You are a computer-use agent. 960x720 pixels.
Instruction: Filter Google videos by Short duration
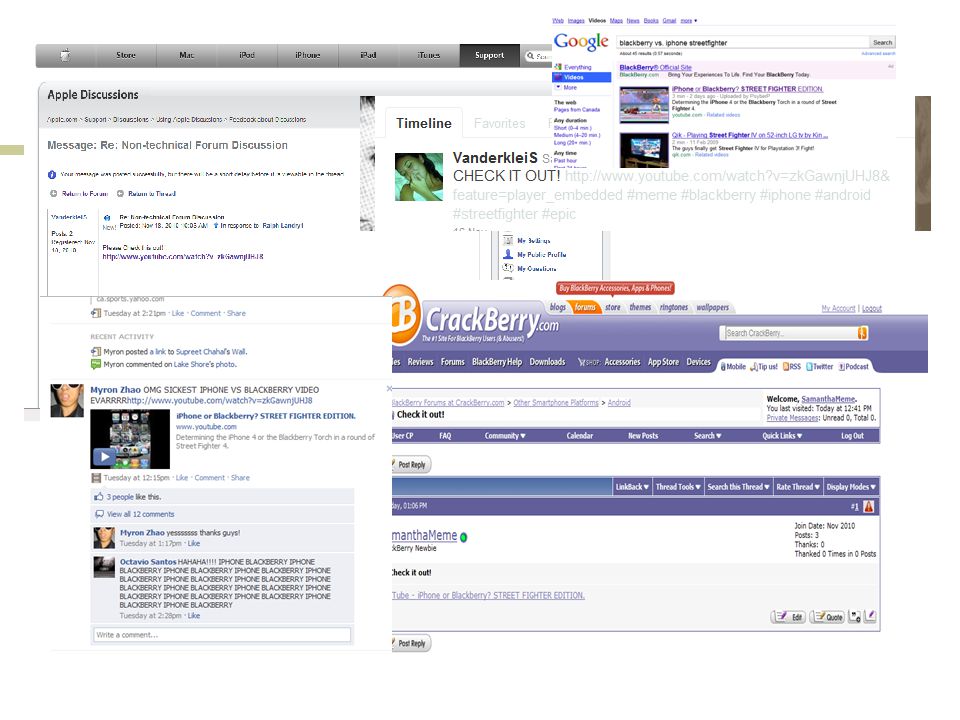coord(572,128)
